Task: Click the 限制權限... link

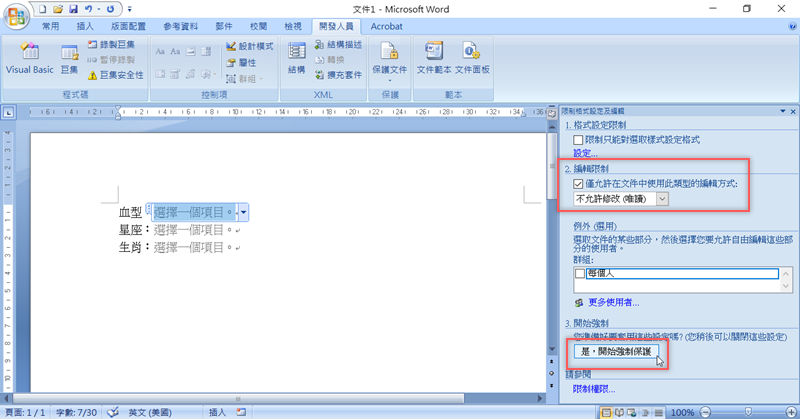Action: [x=594, y=389]
